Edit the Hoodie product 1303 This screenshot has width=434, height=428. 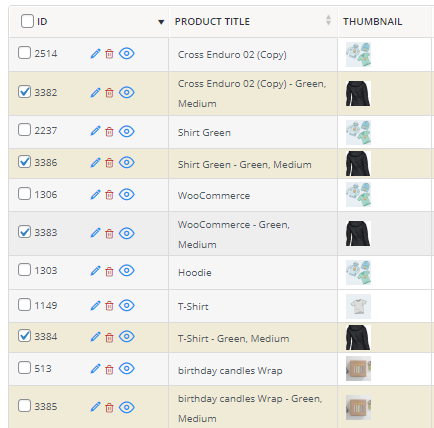(x=95, y=271)
